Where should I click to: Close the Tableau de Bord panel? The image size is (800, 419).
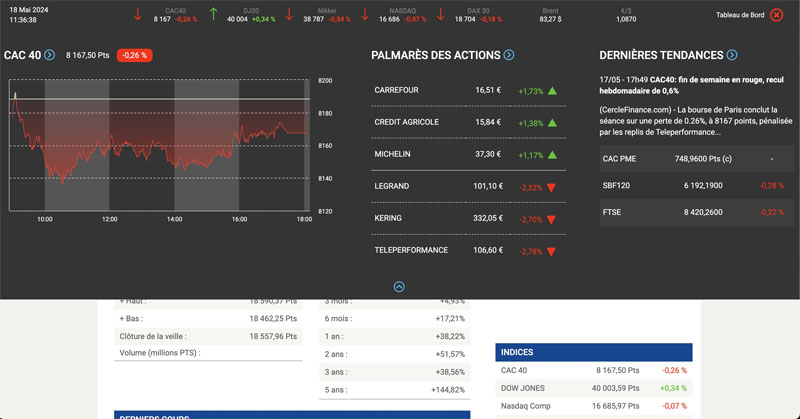point(776,15)
